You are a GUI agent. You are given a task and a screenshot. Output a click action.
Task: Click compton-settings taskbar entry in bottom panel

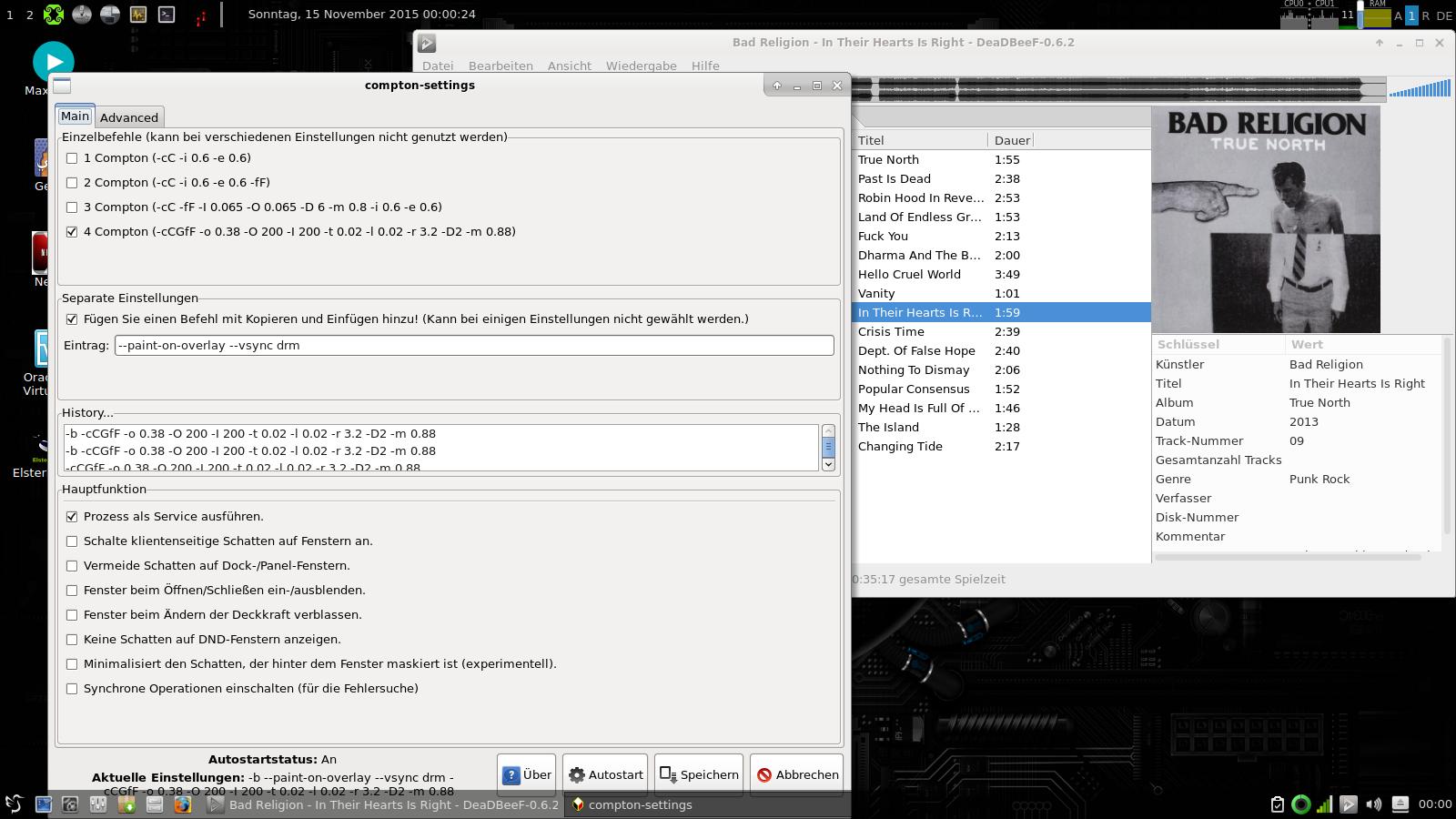pos(707,804)
